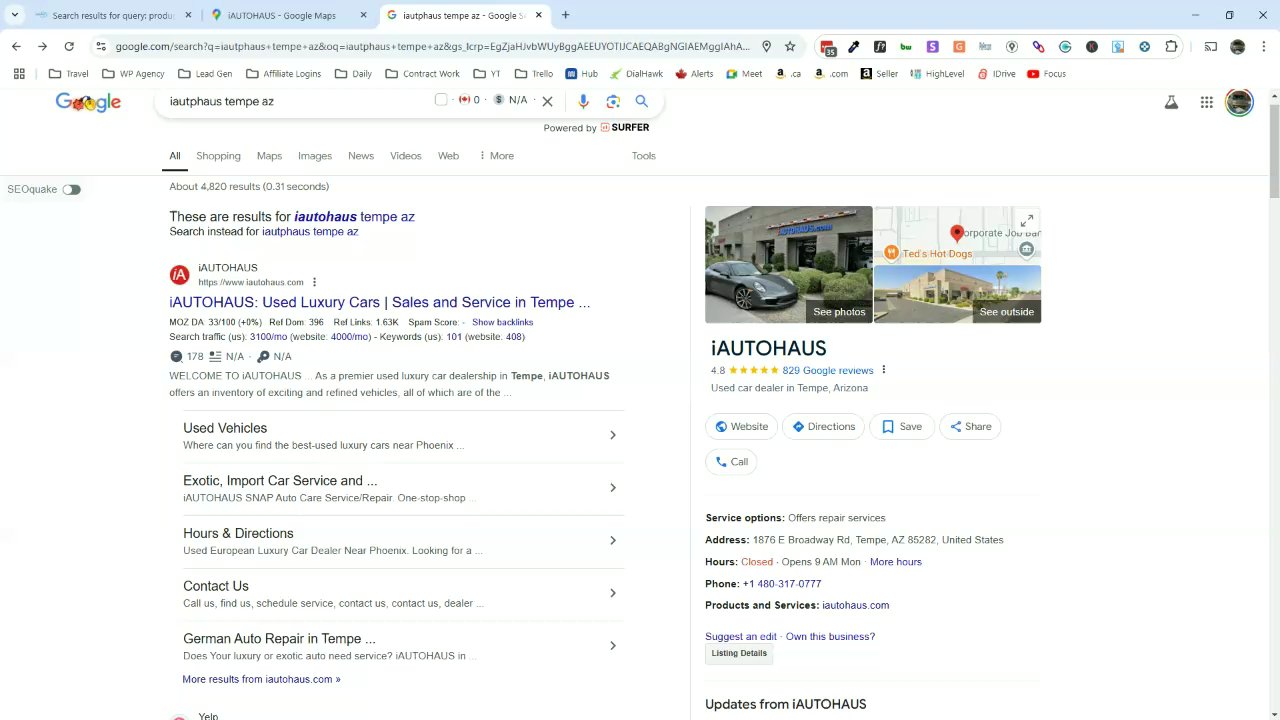1280x720 pixels.
Task: Toggle the SEOquake switch
Action: (x=71, y=189)
